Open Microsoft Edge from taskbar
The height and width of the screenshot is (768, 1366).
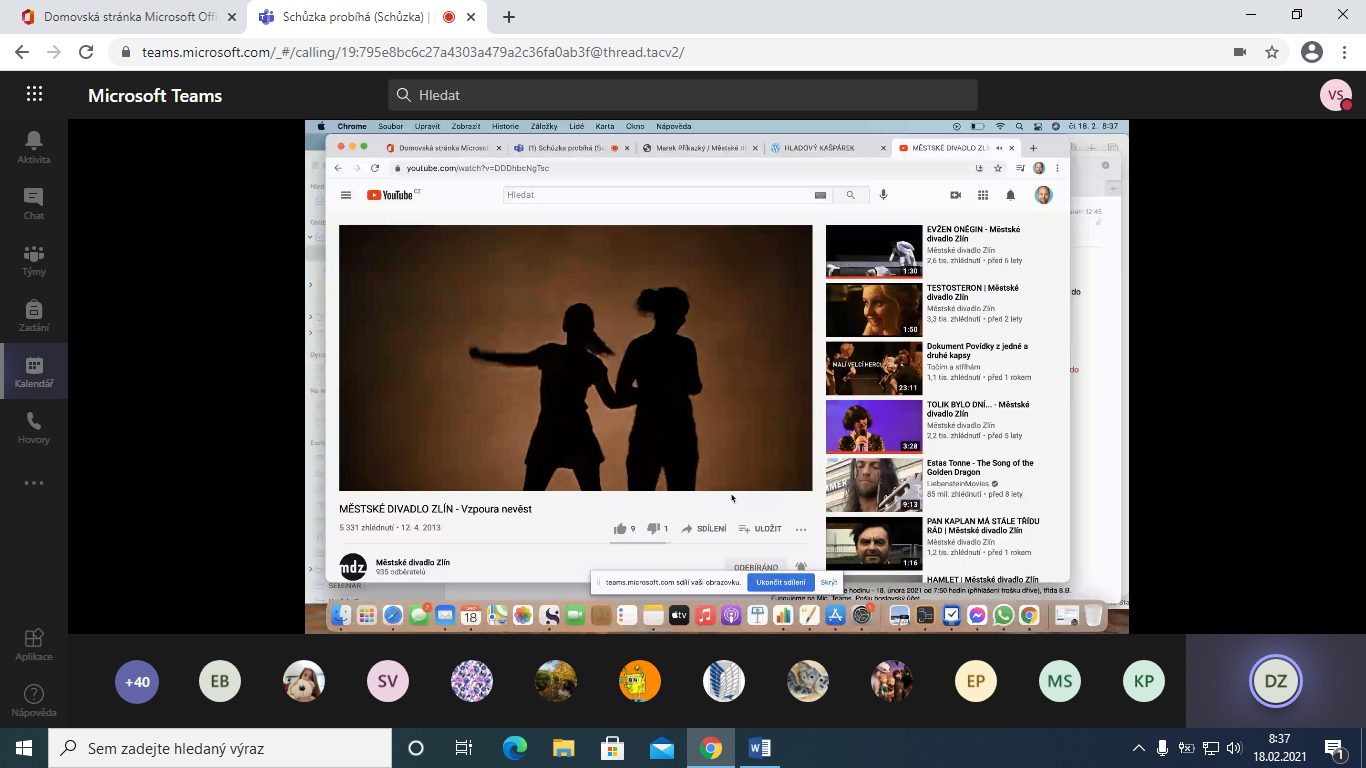coord(514,748)
